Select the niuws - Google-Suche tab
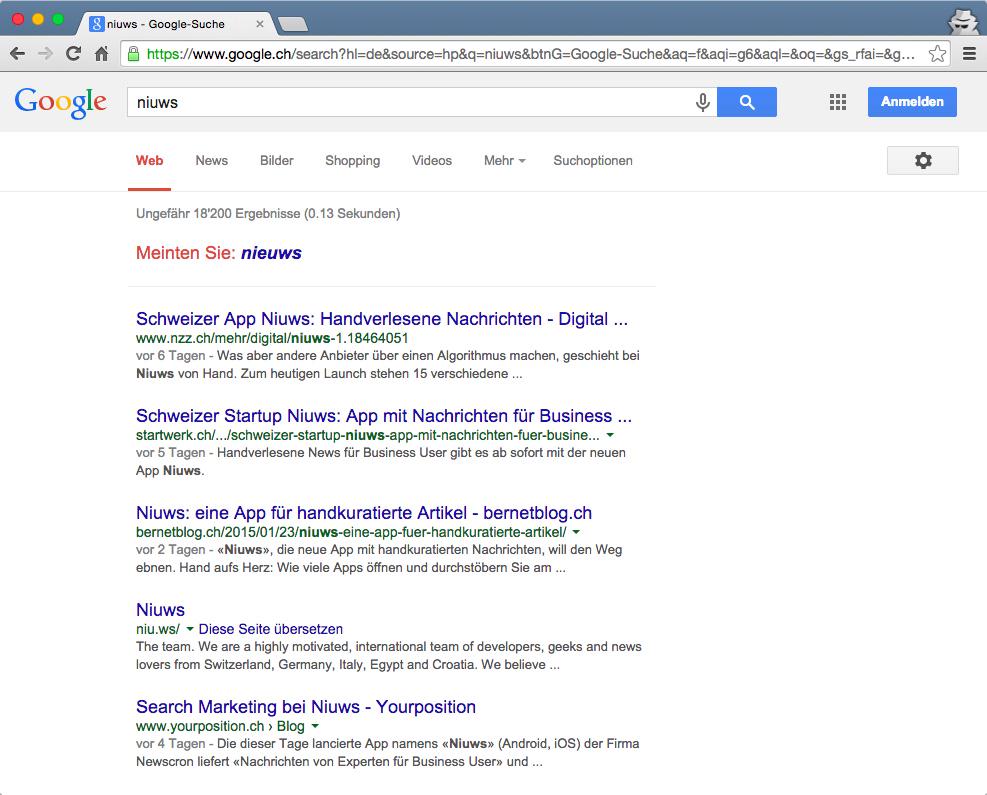Viewport: 987px width, 795px height. [175, 24]
